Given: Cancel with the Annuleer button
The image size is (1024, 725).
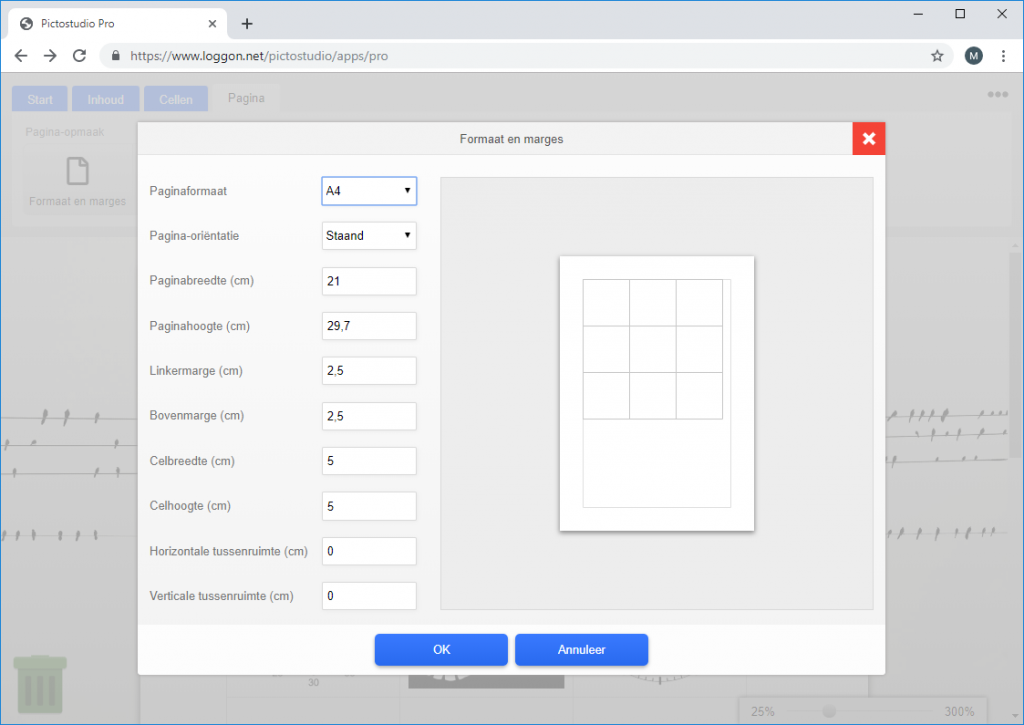Looking at the screenshot, I should point(581,650).
